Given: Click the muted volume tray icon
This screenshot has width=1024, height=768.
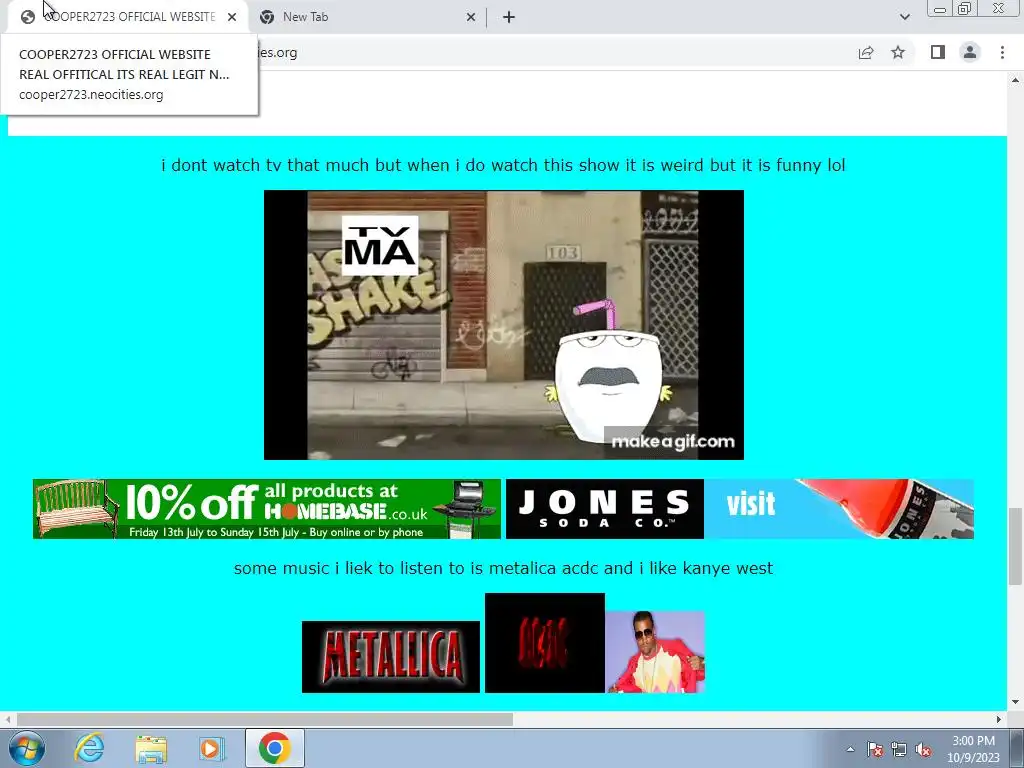Looking at the screenshot, I should 923,749.
